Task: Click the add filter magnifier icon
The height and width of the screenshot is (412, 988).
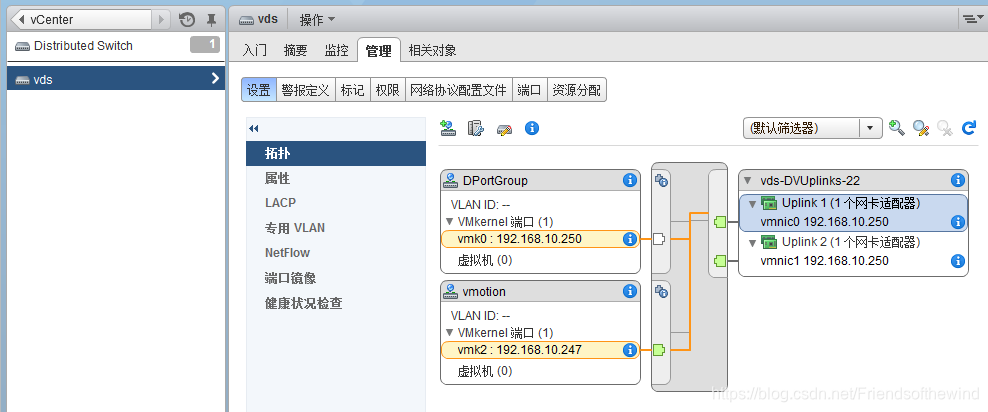Action: pyautogui.click(x=897, y=129)
